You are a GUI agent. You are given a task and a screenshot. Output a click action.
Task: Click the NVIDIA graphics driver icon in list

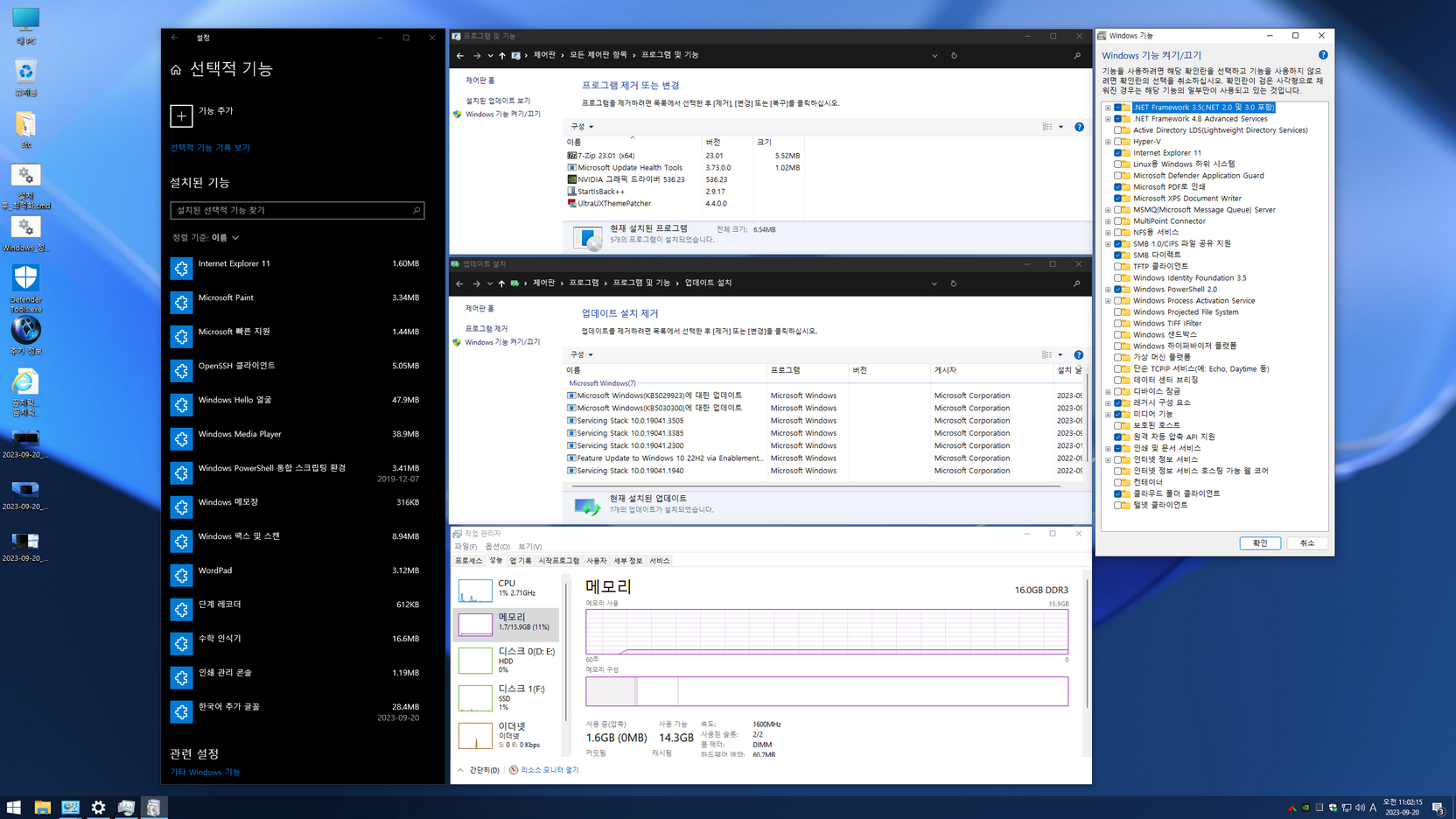(x=571, y=179)
